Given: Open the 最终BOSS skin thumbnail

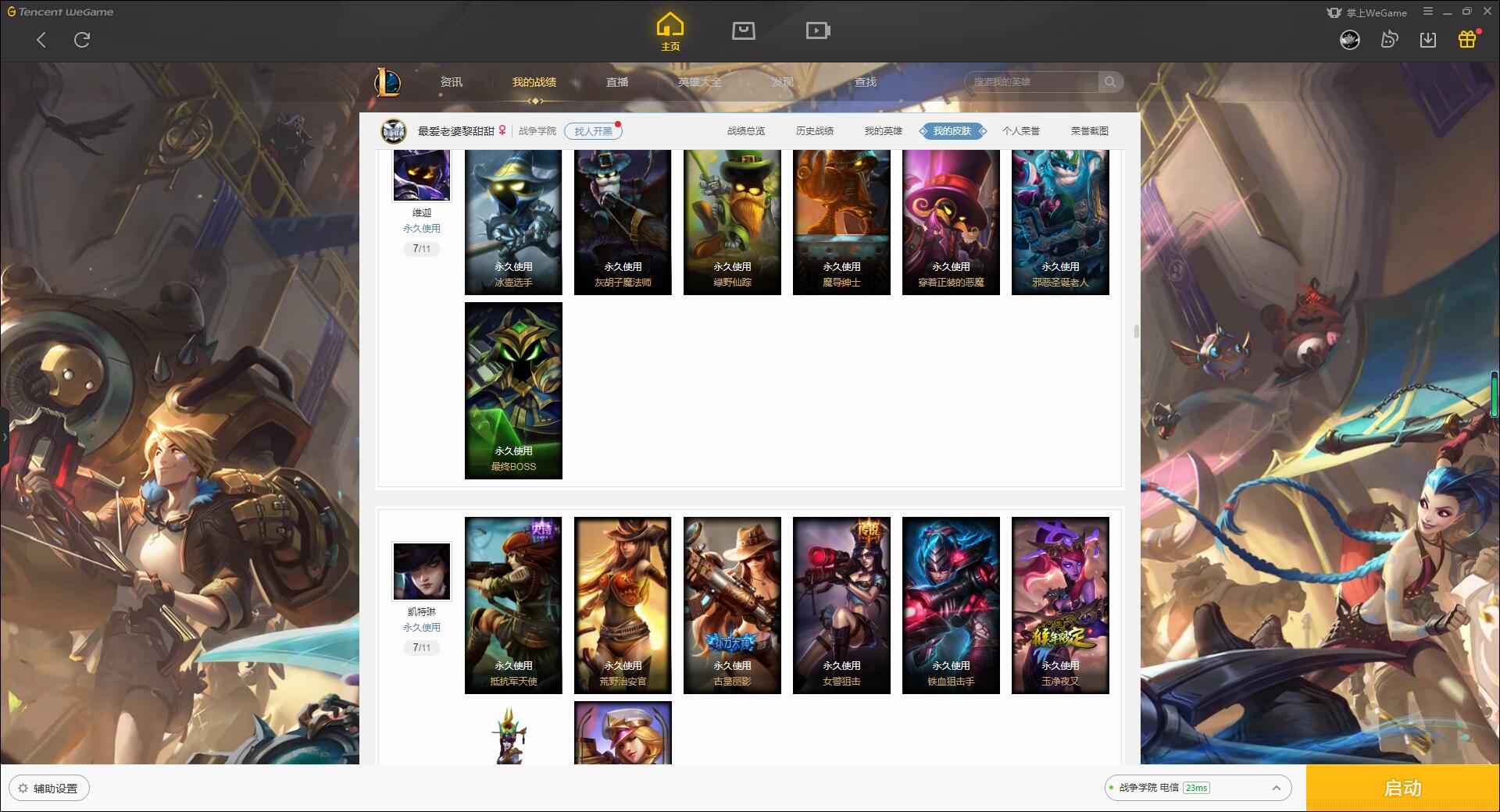Looking at the screenshot, I should (513, 390).
